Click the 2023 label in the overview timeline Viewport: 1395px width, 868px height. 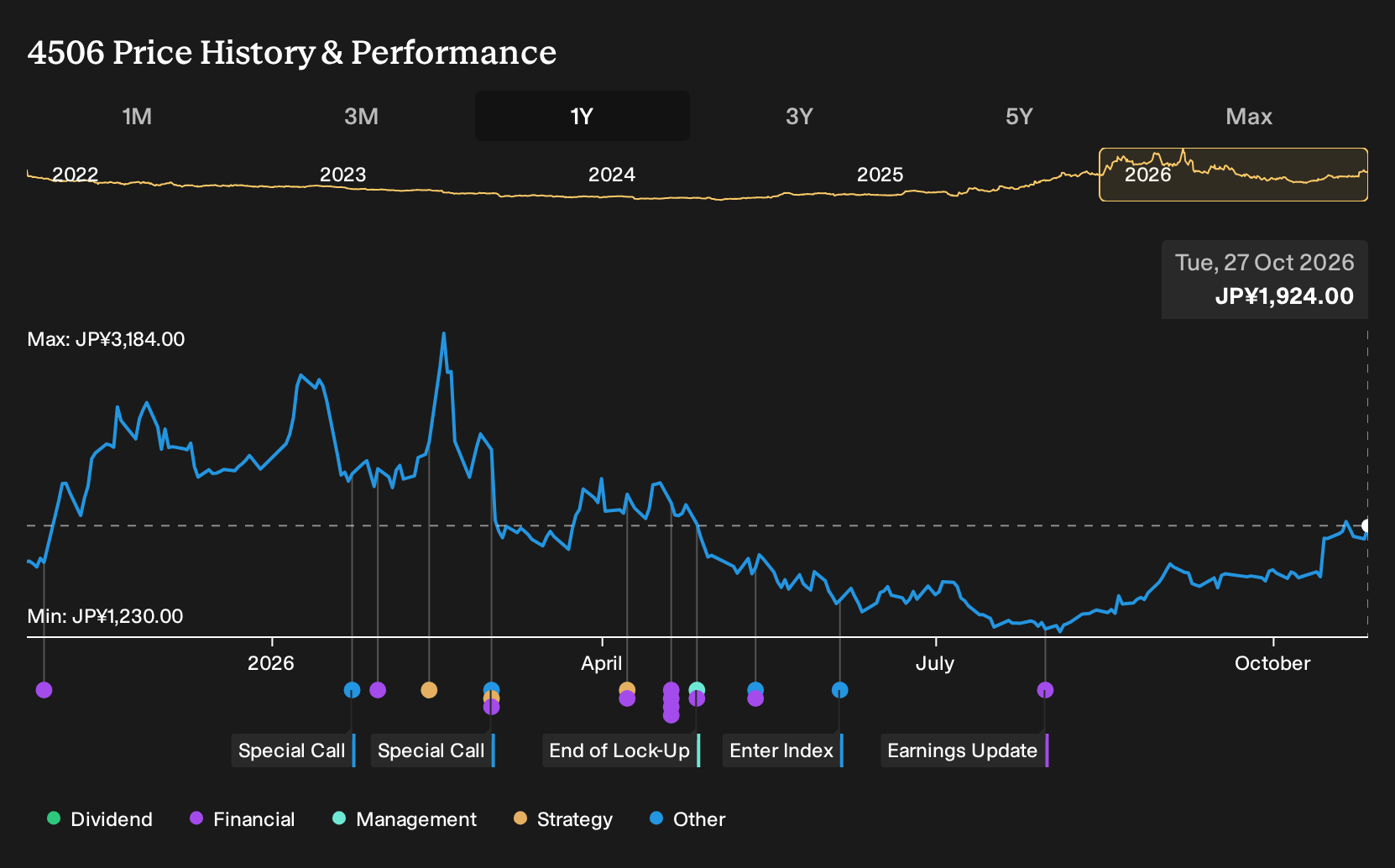[342, 175]
